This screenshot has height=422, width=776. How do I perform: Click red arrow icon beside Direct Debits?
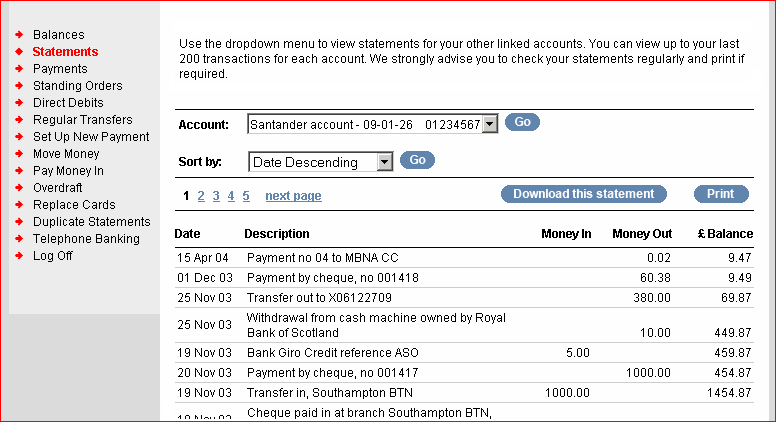coord(19,102)
